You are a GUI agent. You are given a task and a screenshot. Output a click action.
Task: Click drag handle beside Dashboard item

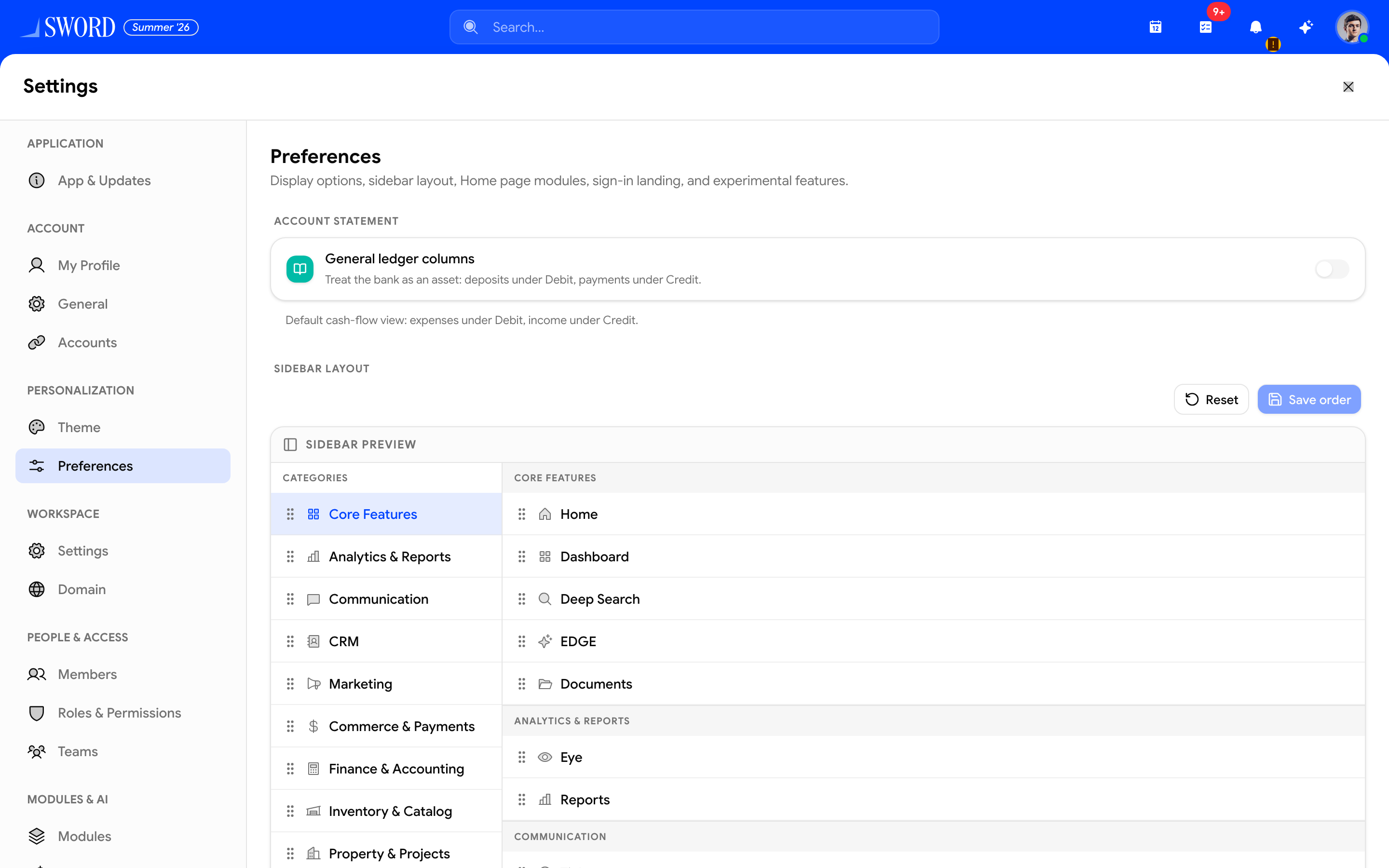[x=522, y=556]
